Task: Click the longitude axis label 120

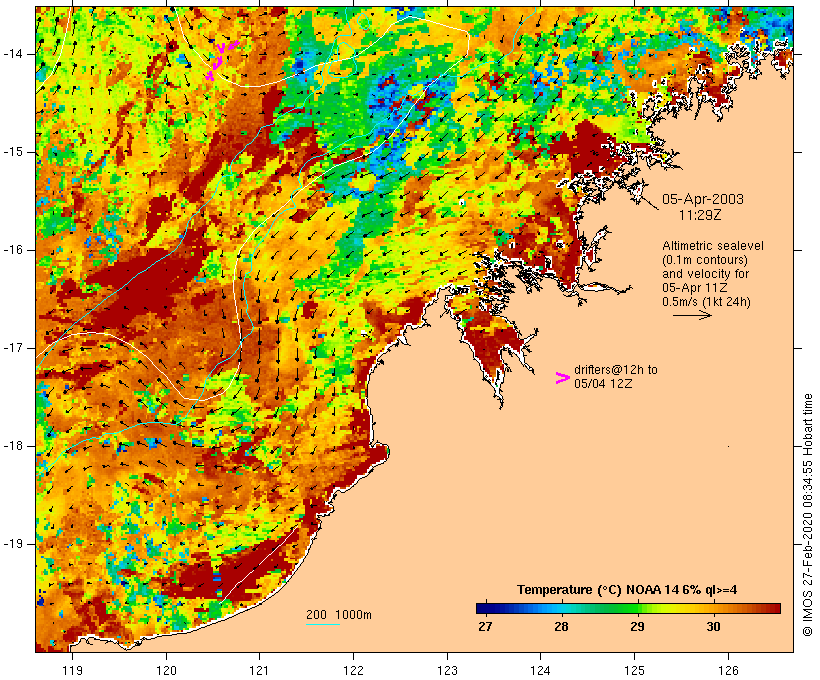Action: pos(166,670)
